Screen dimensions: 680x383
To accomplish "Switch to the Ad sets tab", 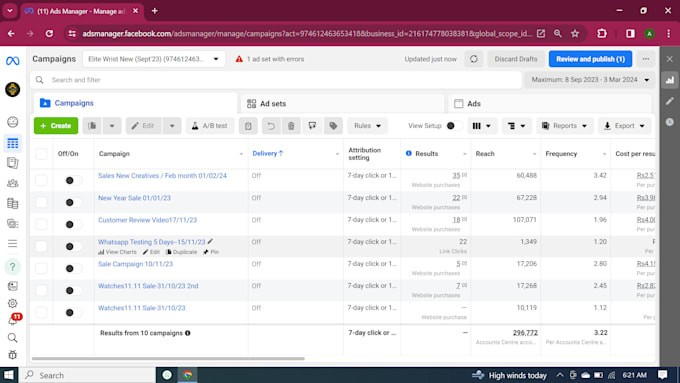I will [x=343, y=104].
